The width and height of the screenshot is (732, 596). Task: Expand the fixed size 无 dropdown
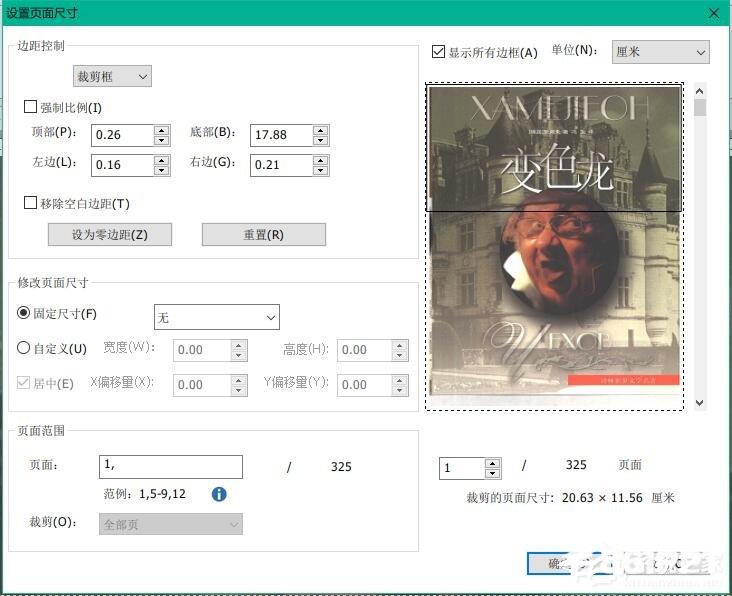click(x=217, y=317)
